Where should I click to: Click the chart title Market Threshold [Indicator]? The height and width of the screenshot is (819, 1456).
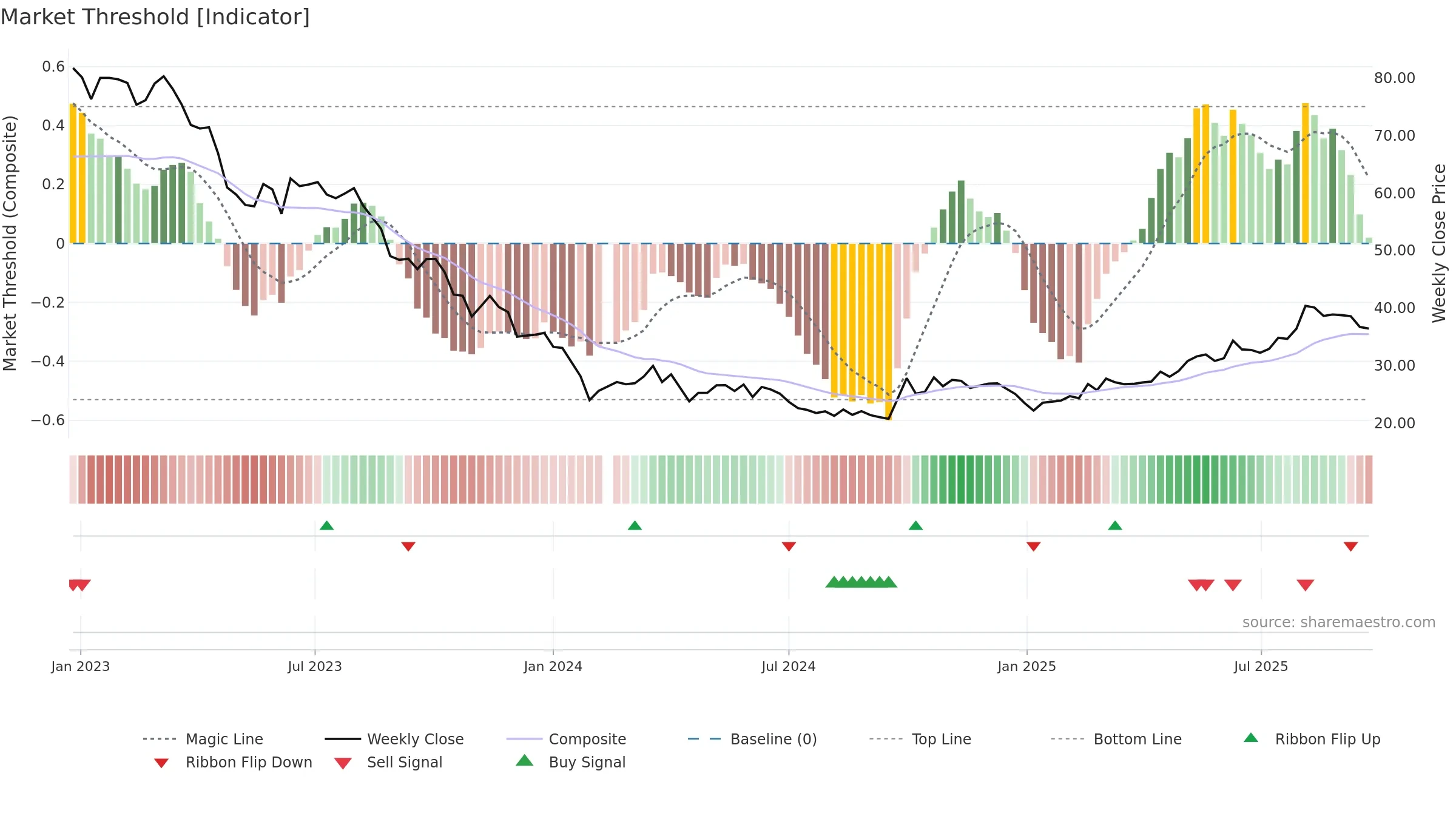(x=155, y=17)
